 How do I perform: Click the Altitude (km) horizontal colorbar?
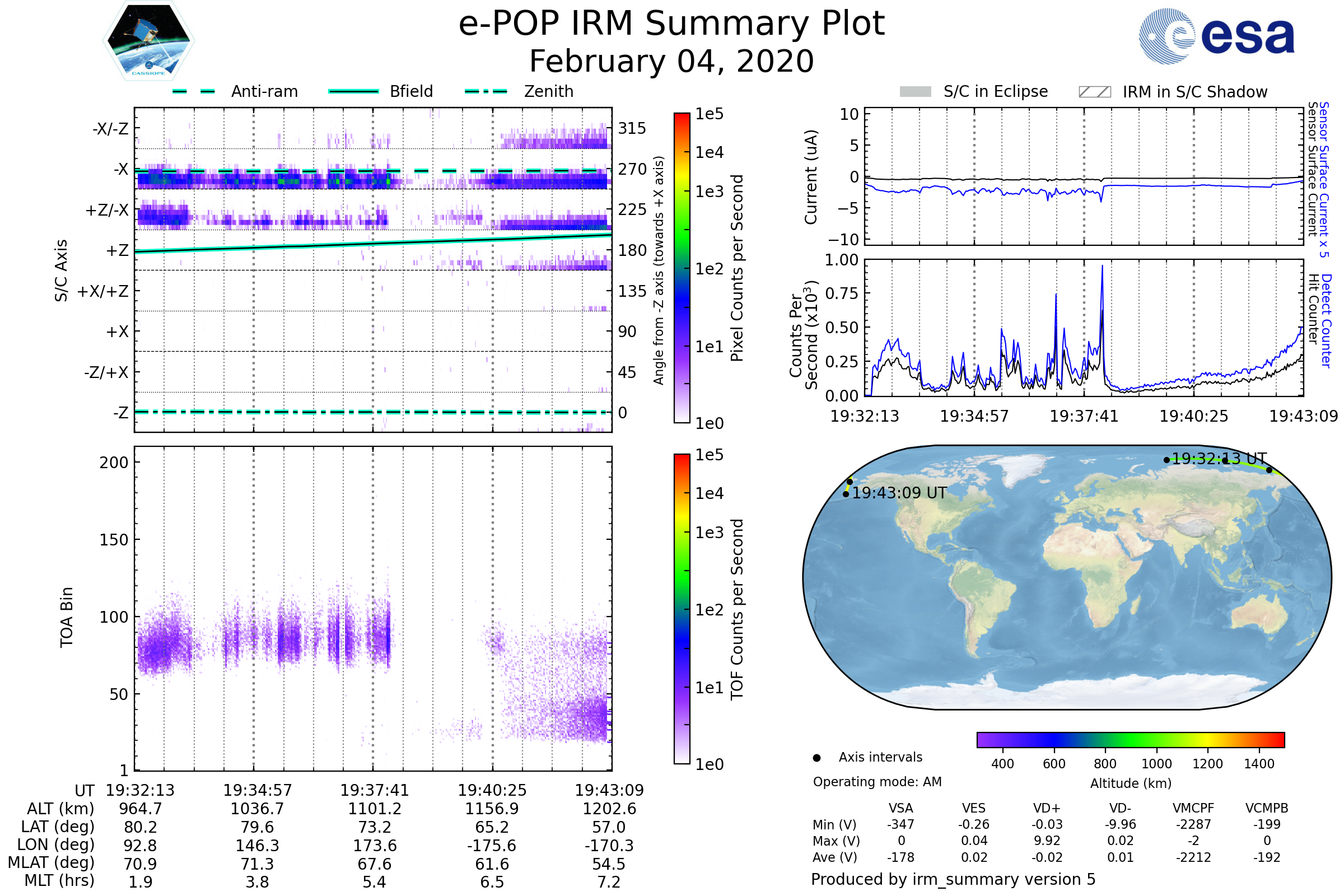1130,739
